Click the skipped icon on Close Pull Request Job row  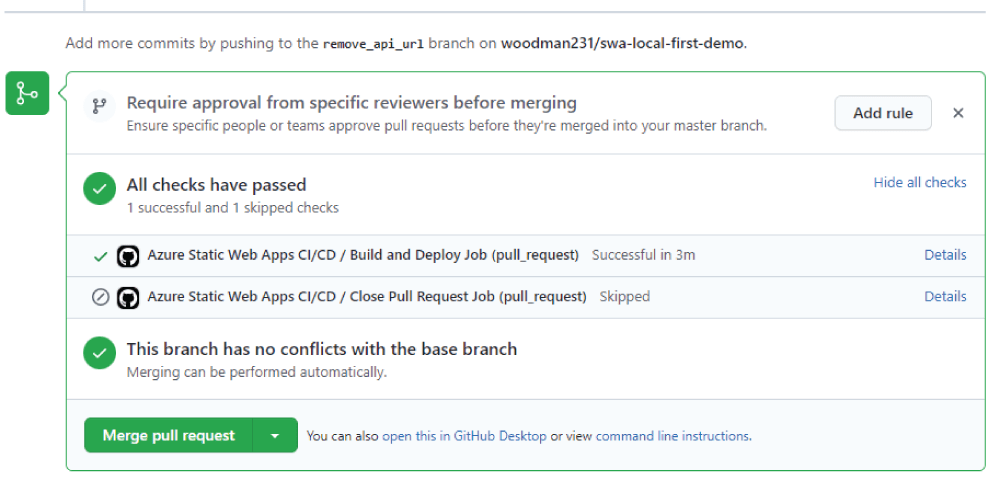[100, 297]
